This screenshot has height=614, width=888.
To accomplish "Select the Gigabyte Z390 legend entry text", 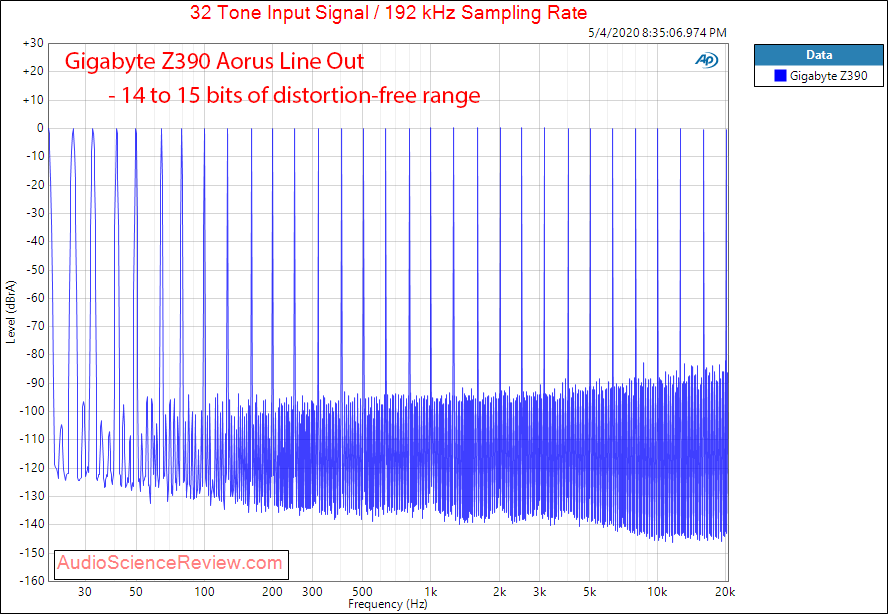I will (x=829, y=75).
